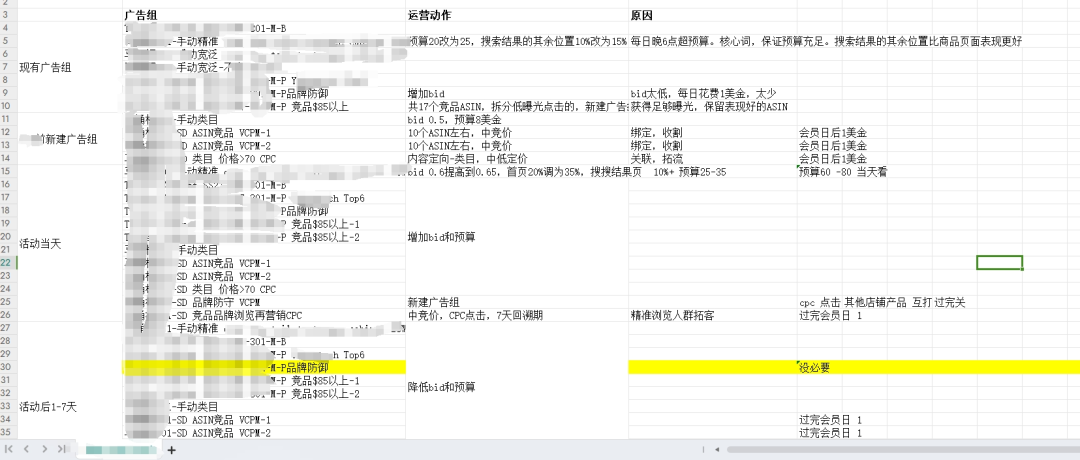Jump to the last sheet tab arrow
Viewport: 1080px width, 460px height.
[x=62, y=449]
